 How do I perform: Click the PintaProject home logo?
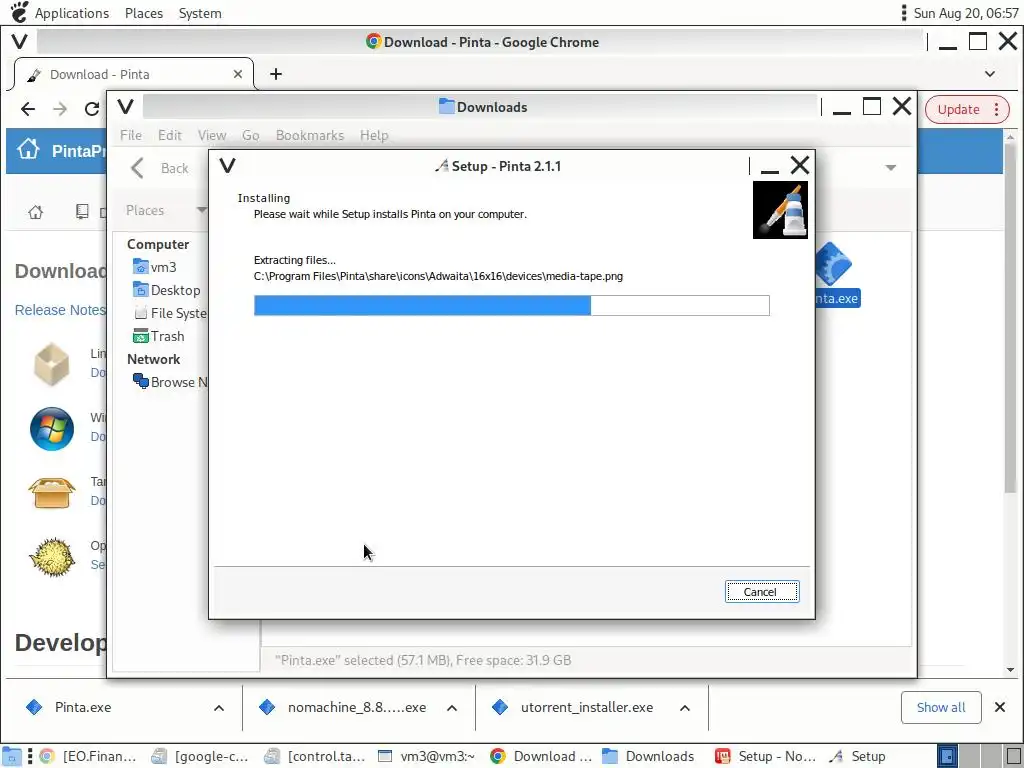pos(28,150)
